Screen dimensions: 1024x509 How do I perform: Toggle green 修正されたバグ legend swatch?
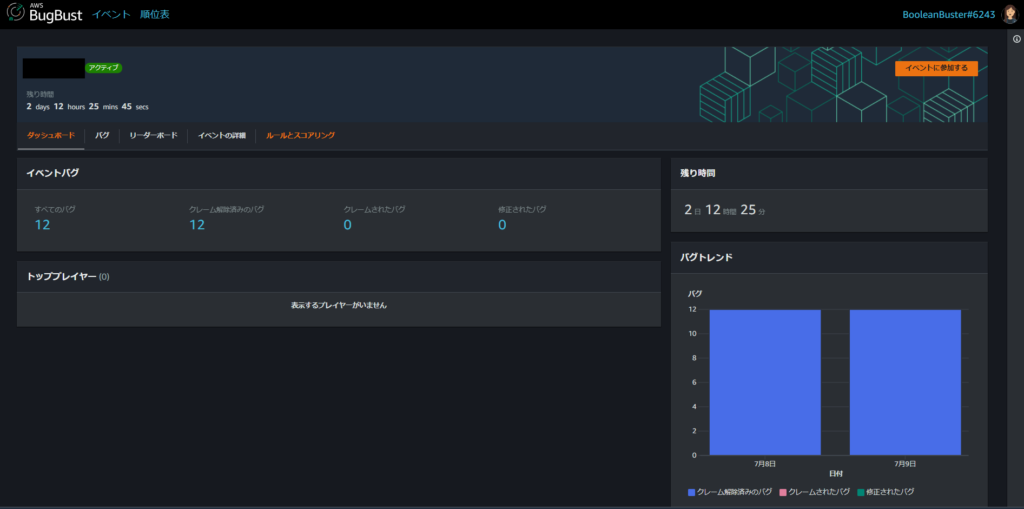tap(861, 491)
